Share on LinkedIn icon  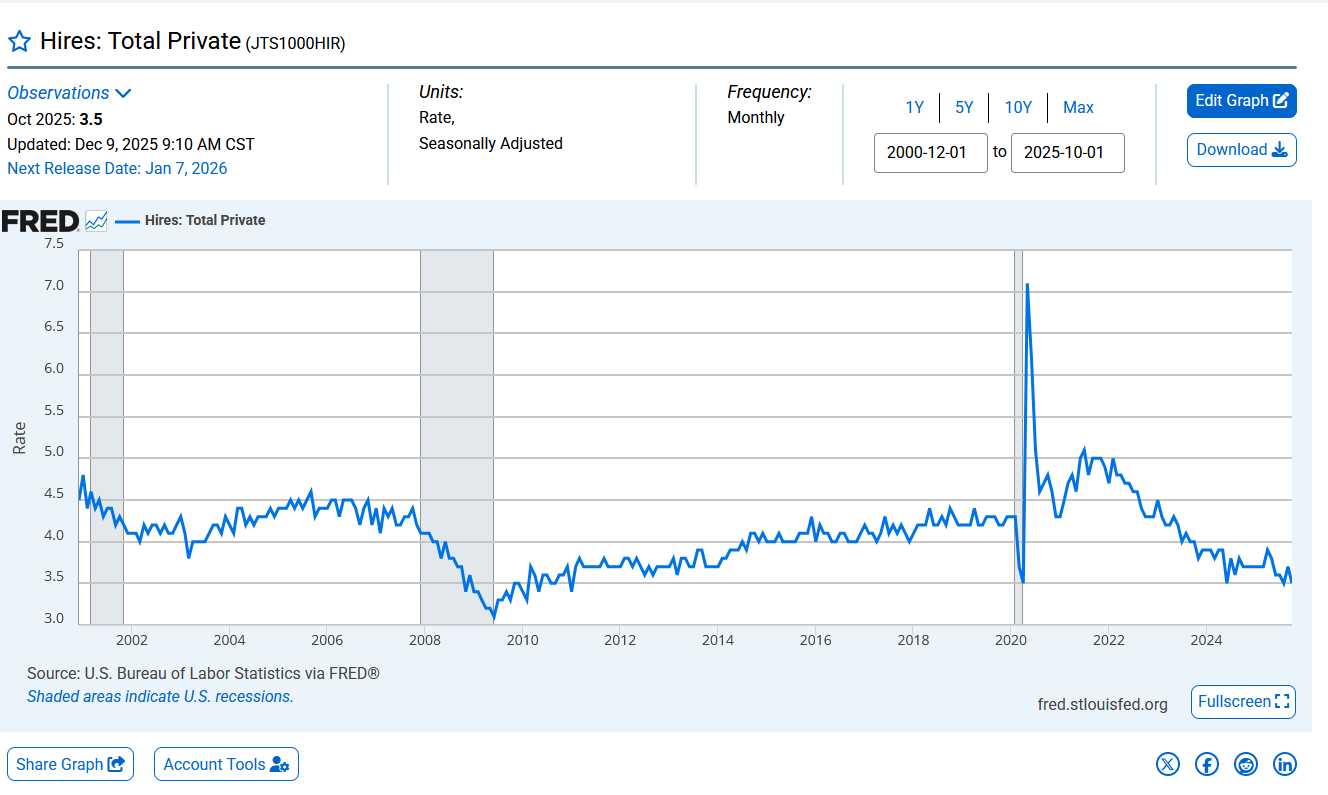pyautogui.click(x=1285, y=764)
